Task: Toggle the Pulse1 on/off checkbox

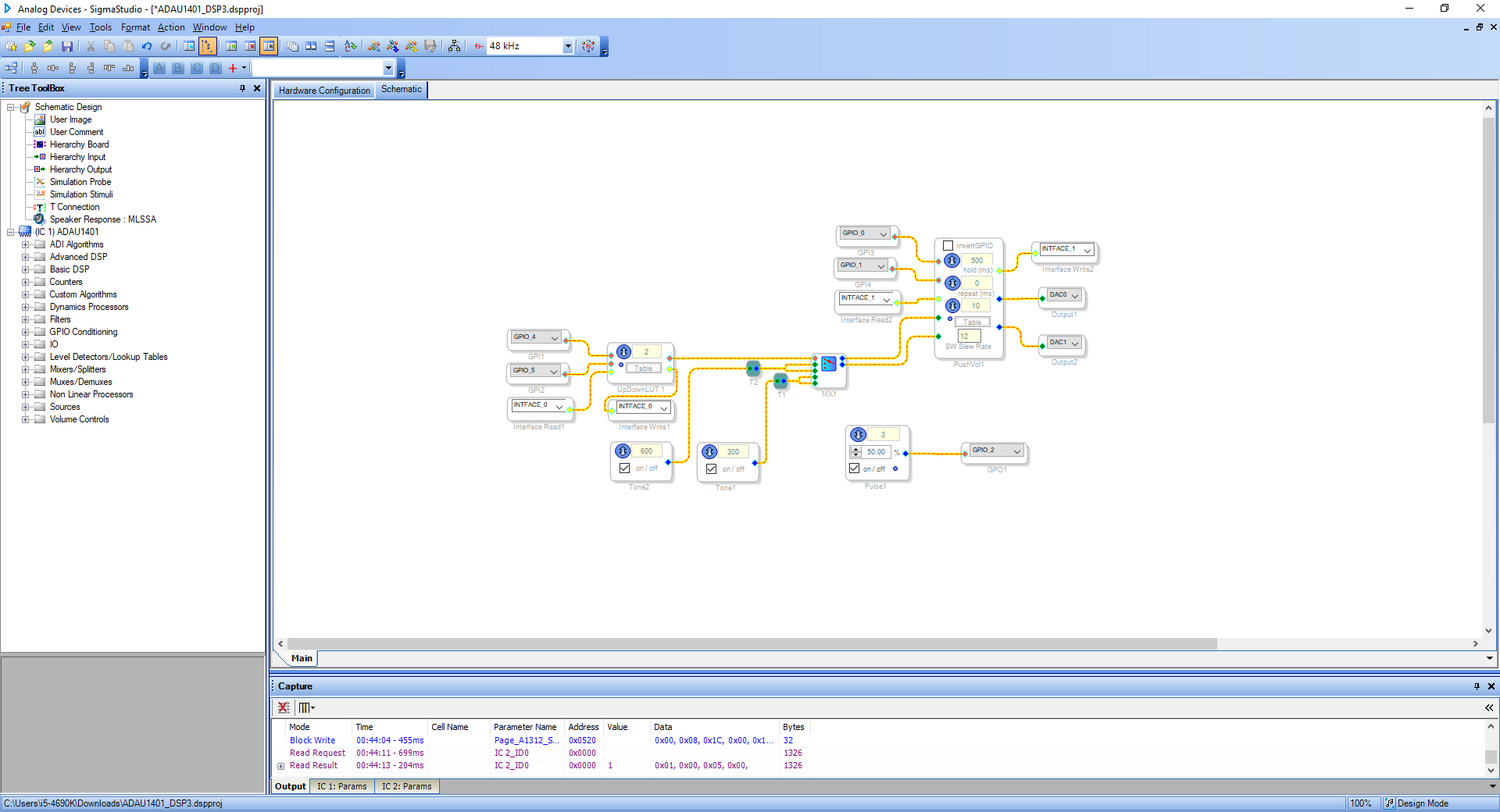Action: [855, 468]
